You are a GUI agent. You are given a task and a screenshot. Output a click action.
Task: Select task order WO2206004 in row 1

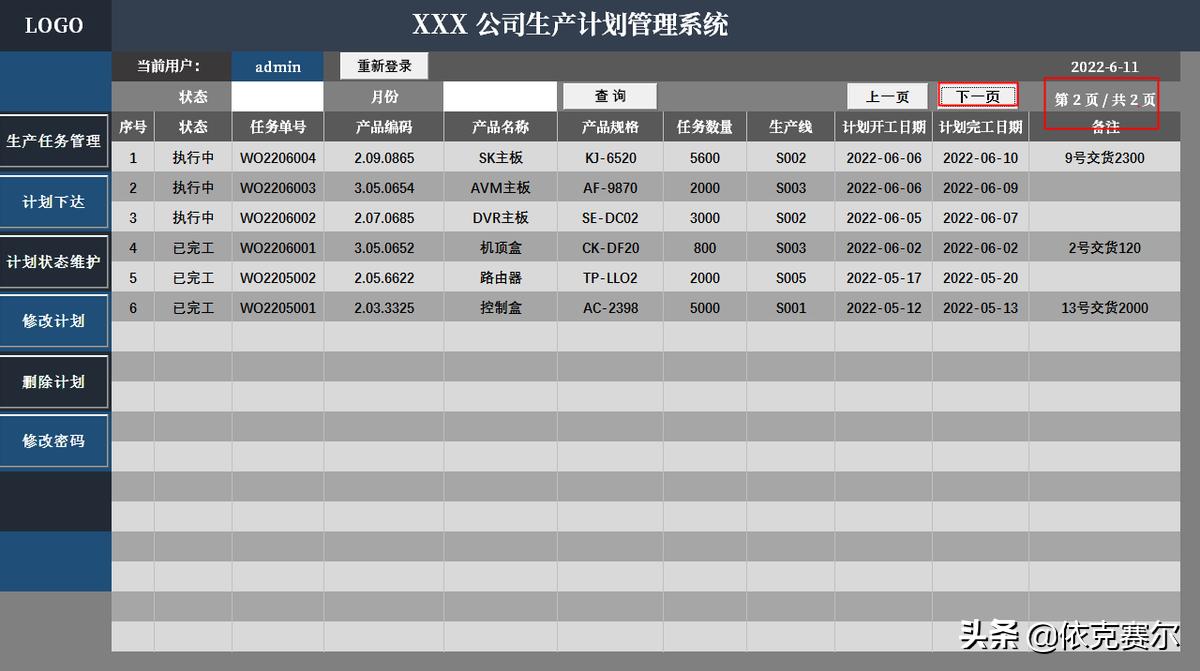[277, 157]
